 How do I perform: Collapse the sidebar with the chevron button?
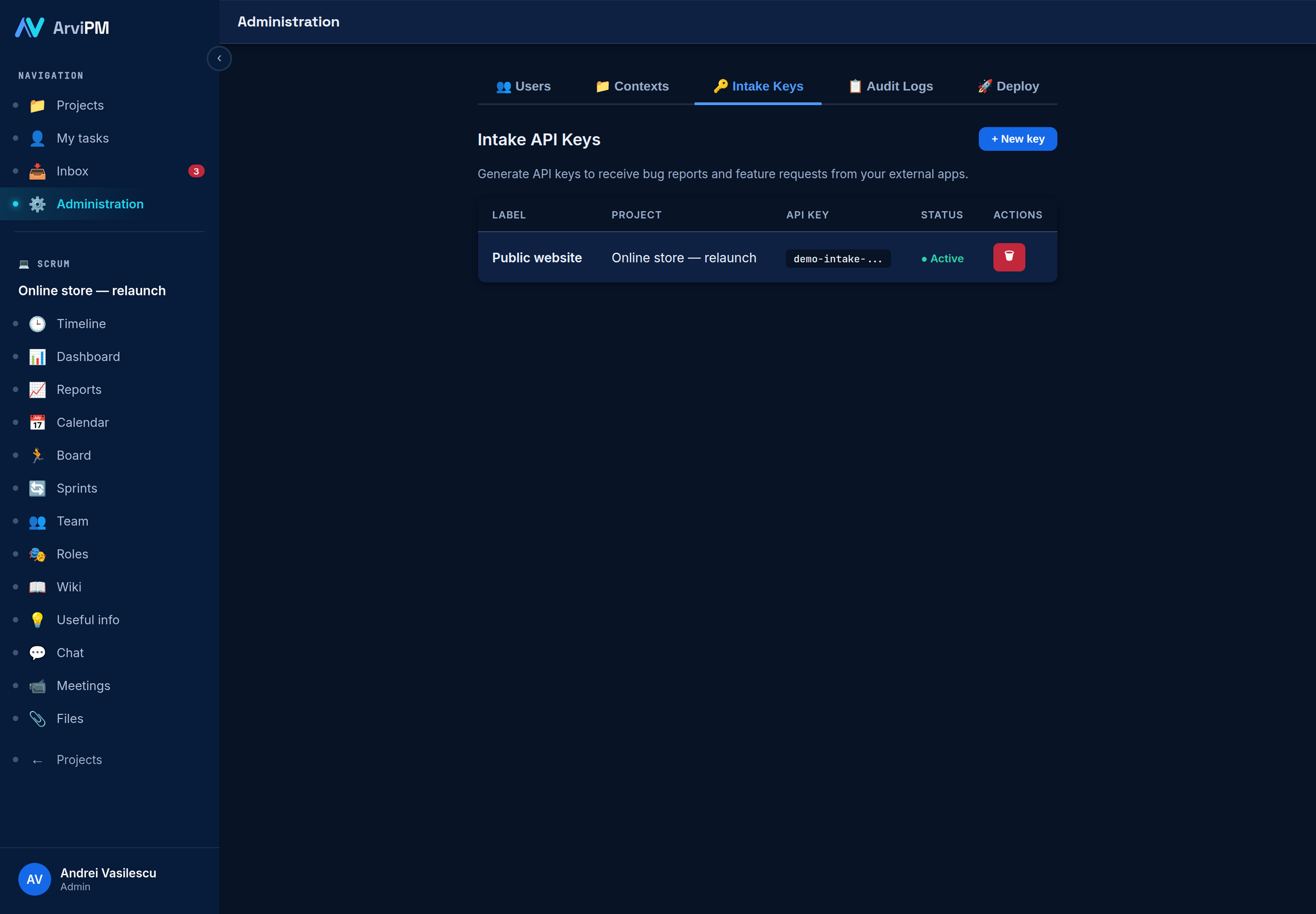[x=219, y=59]
